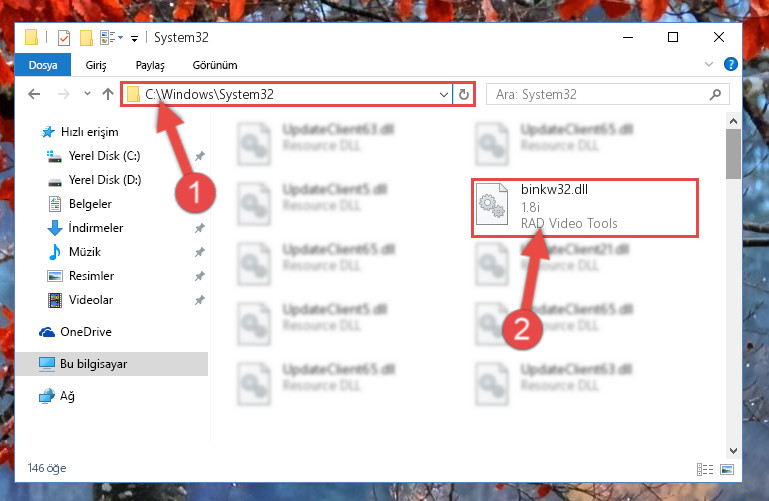Open the Paylaş ribbon tab
The image size is (769, 501).
150,65
